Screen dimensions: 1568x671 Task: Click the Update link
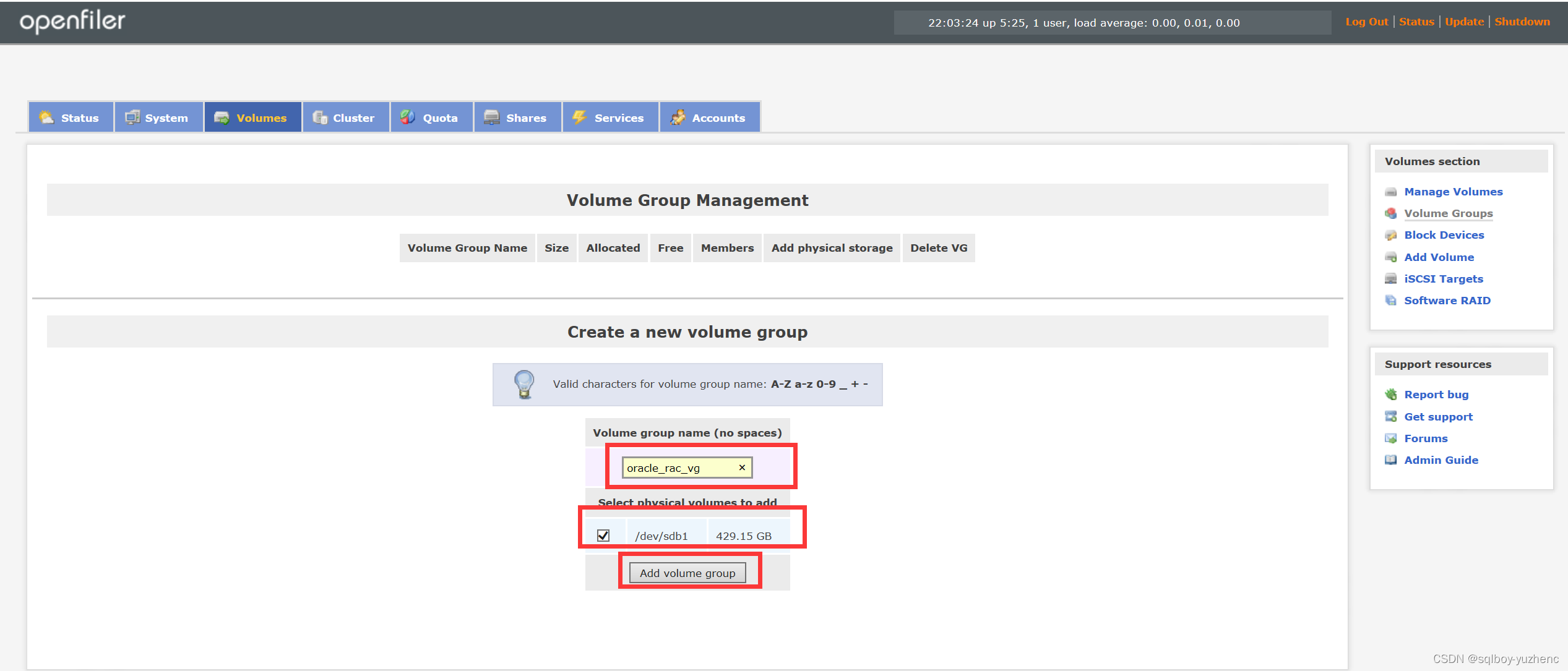tap(1464, 22)
